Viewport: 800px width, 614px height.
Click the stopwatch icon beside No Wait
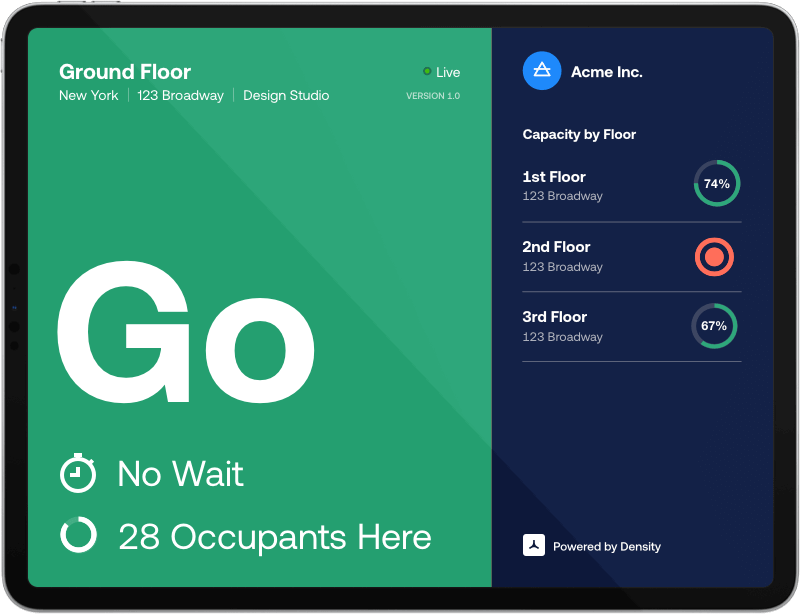(x=78, y=473)
